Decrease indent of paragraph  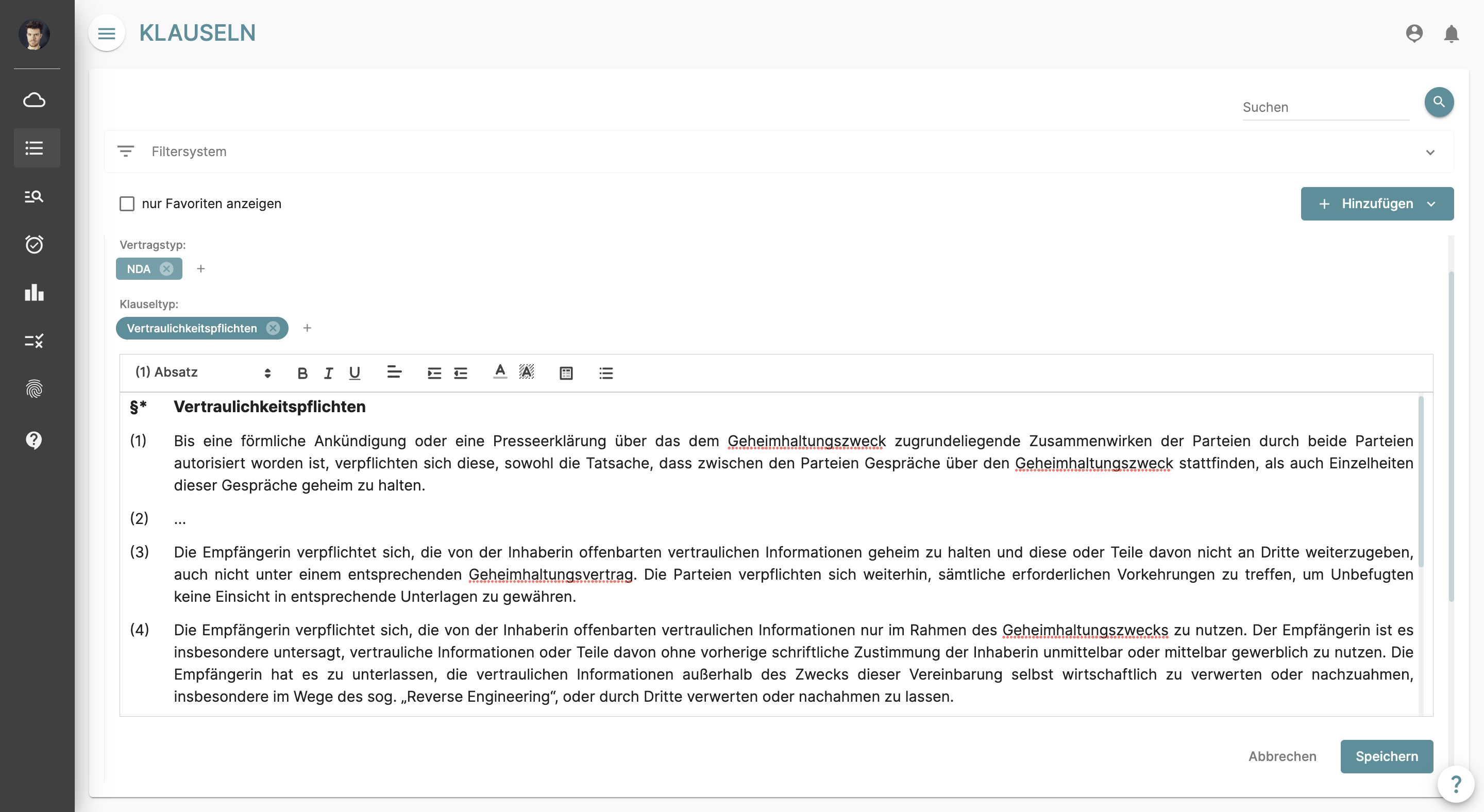[461, 373]
